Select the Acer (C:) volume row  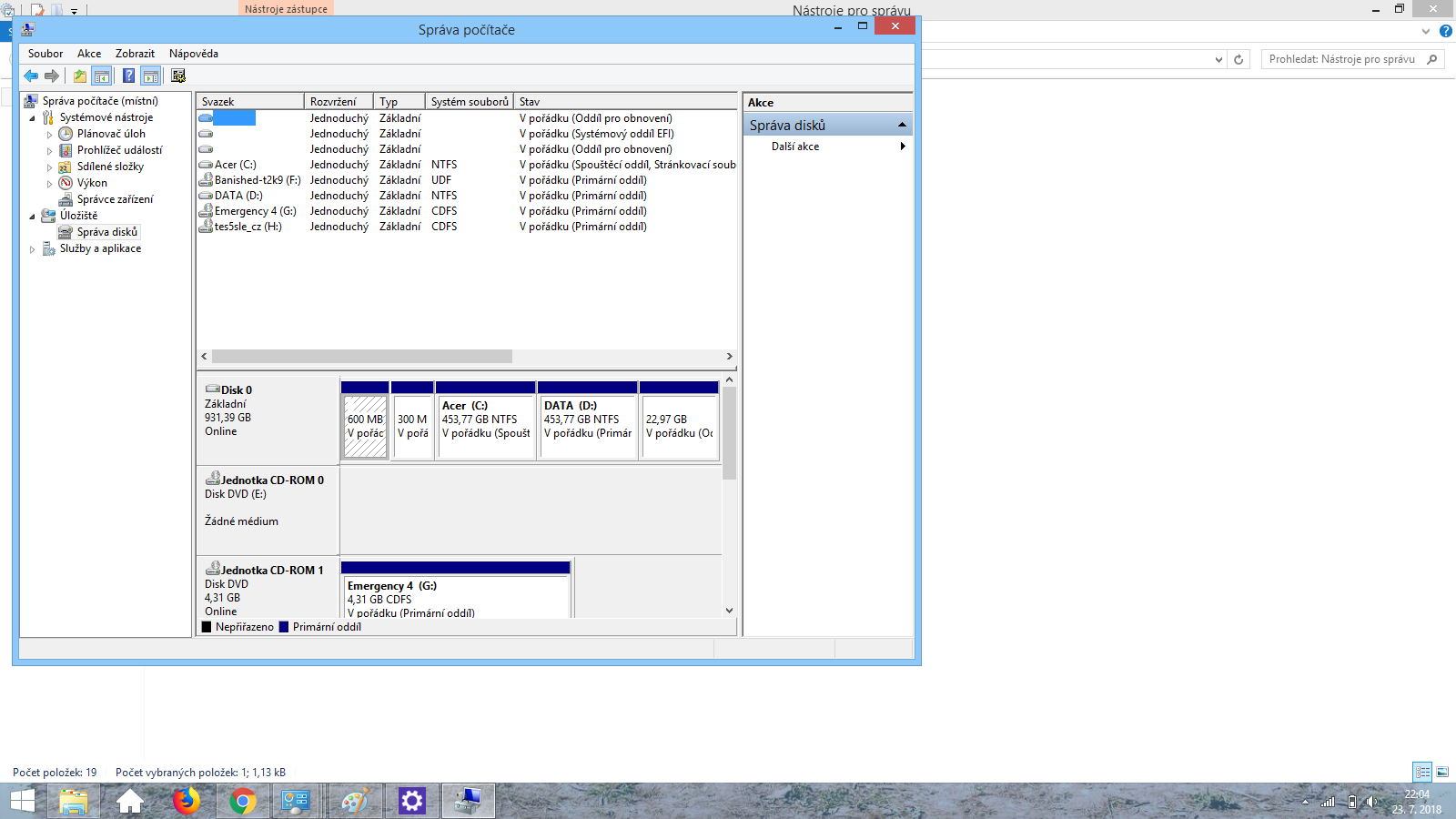click(467, 165)
